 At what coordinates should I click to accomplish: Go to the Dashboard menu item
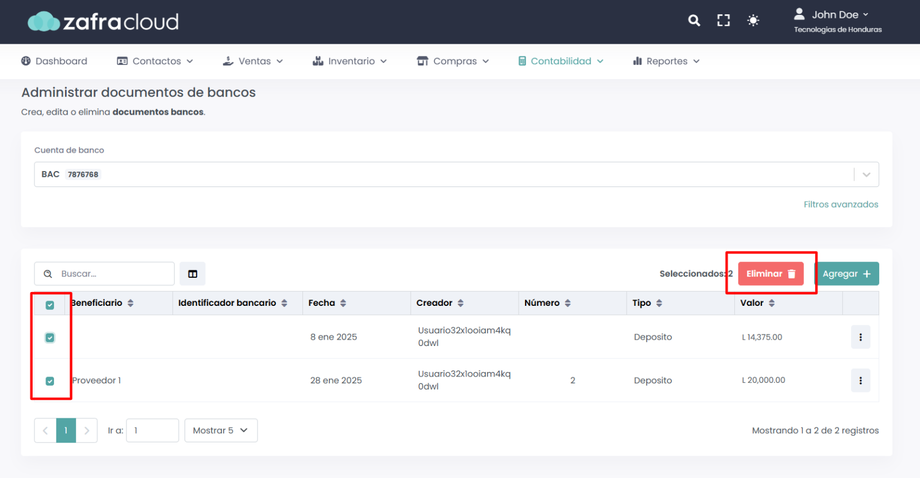click(x=54, y=61)
